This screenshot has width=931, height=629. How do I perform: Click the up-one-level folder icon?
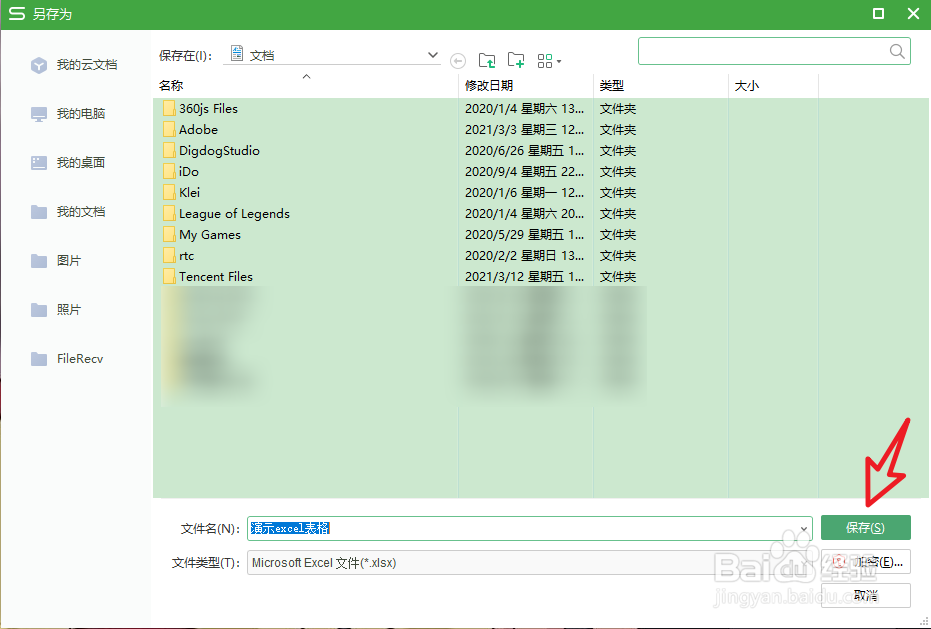[x=487, y=60]
